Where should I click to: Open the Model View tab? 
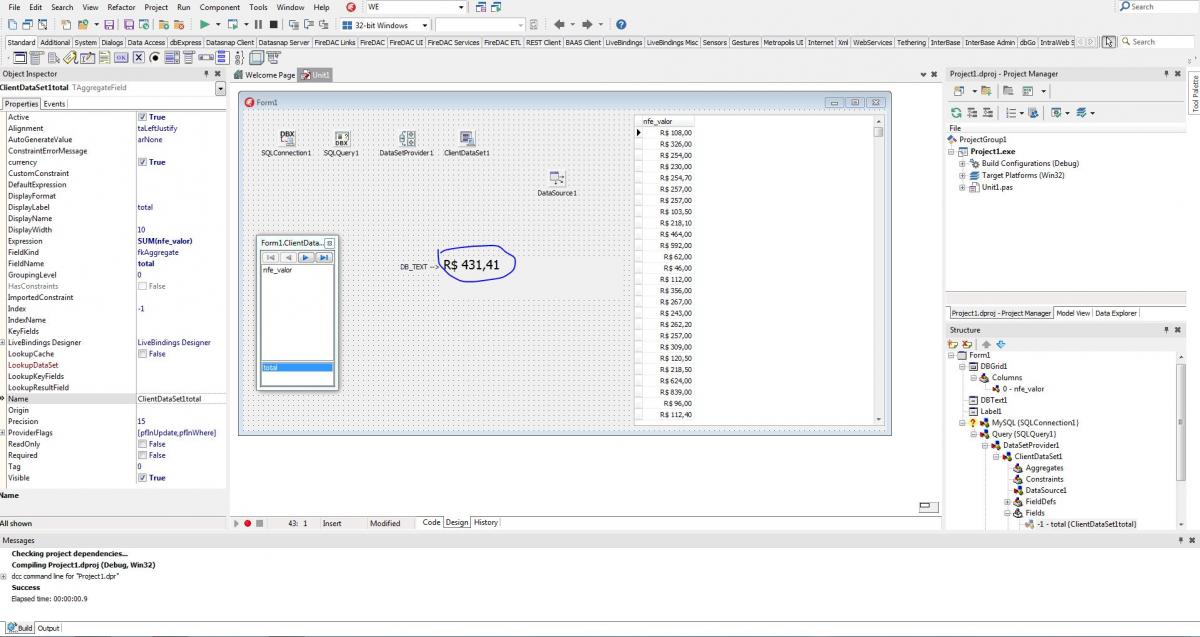1073,313
